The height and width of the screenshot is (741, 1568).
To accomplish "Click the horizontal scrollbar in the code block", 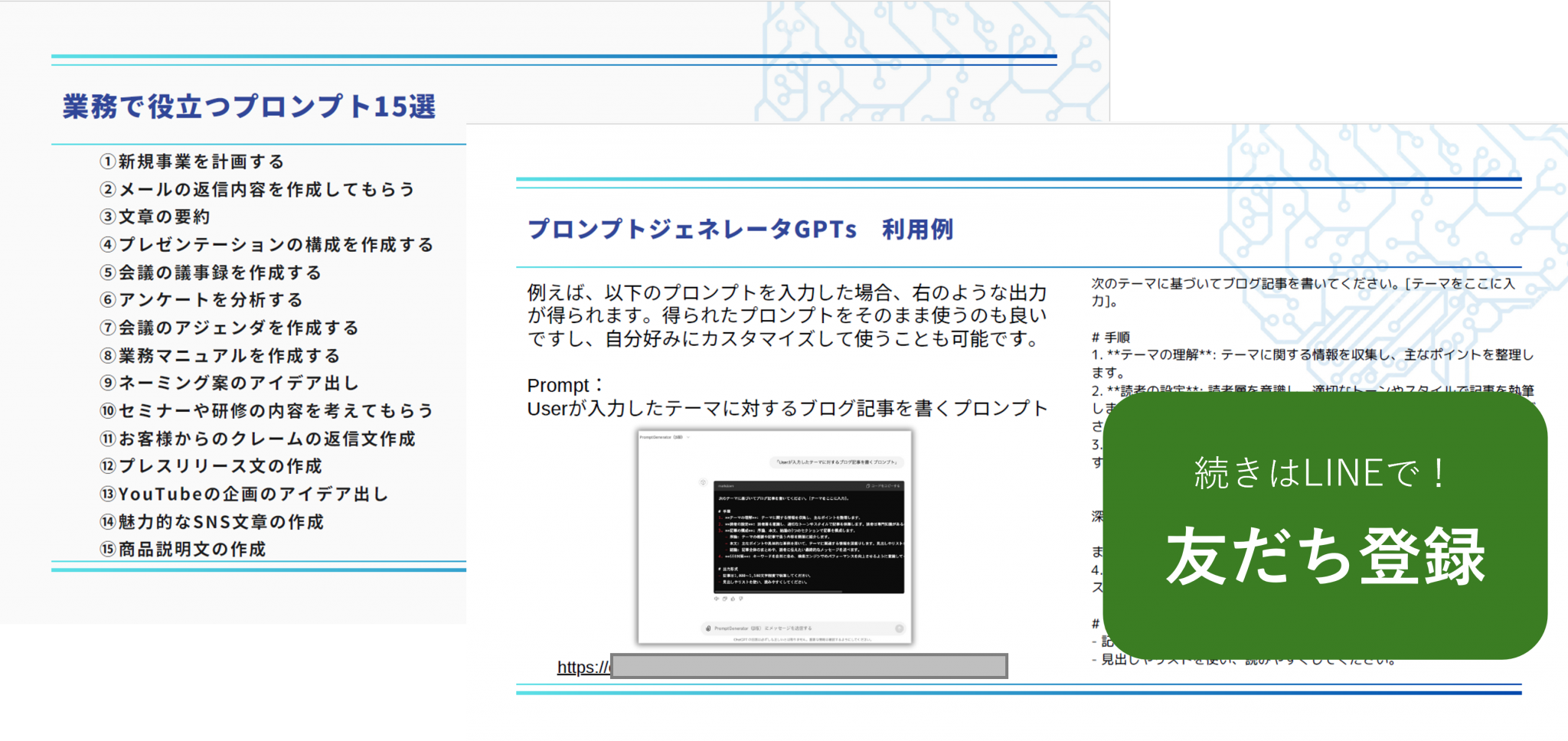I will coord(779,591).
